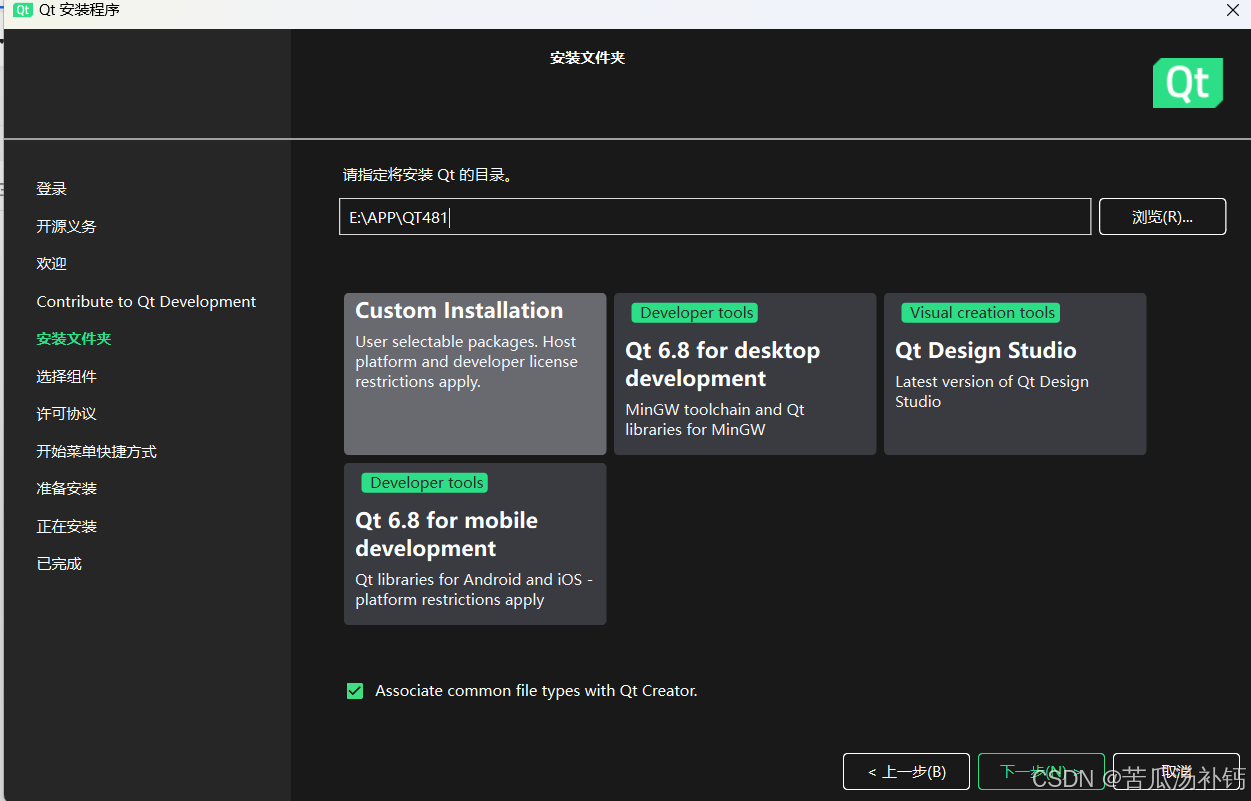This screenshot has width=1251, height=801.
Task: Click the 安装文件夹 page heading
Action: point(588,58)
